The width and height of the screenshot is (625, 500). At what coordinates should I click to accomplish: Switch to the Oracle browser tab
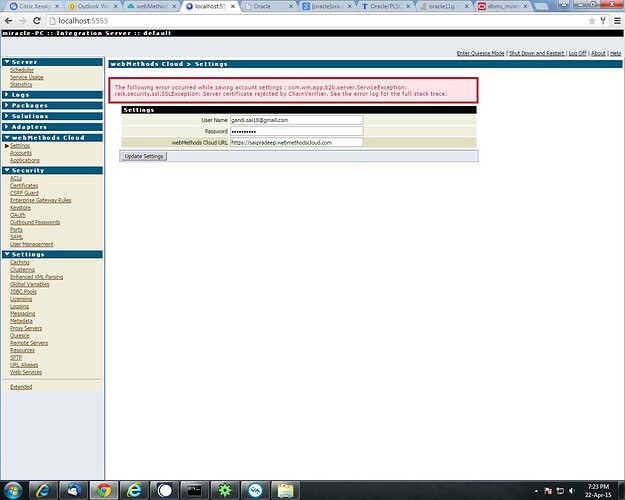269,6
